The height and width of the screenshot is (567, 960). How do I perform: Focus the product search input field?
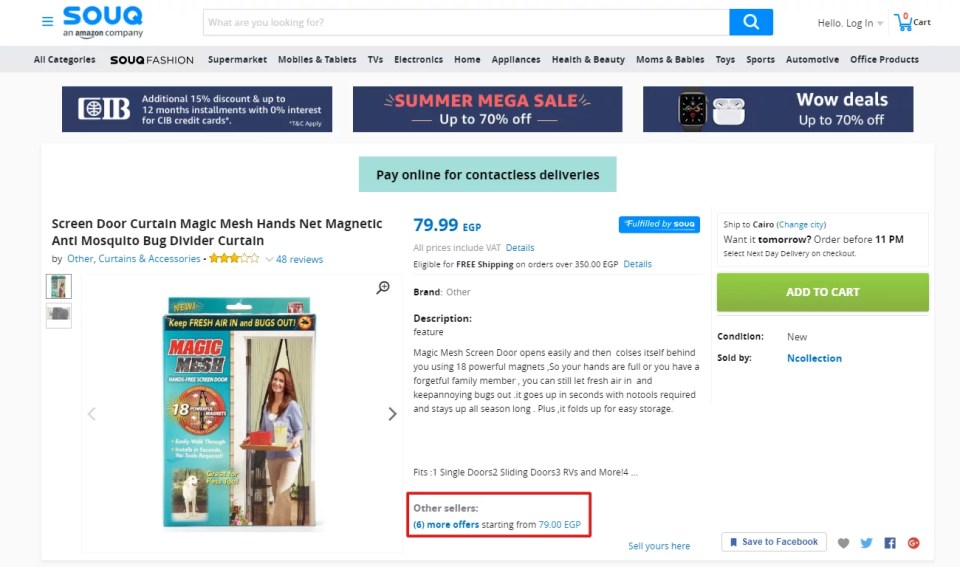tap(466, 22)
